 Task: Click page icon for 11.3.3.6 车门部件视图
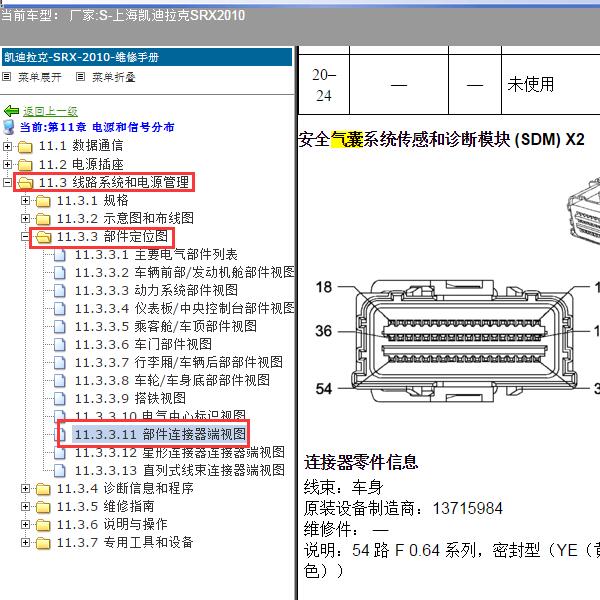pyautogui.click(x=60, y=345)
